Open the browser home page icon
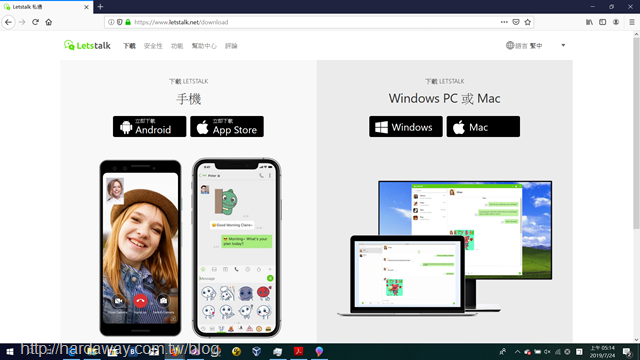This screenshot has height=360, width=640. 49,22
